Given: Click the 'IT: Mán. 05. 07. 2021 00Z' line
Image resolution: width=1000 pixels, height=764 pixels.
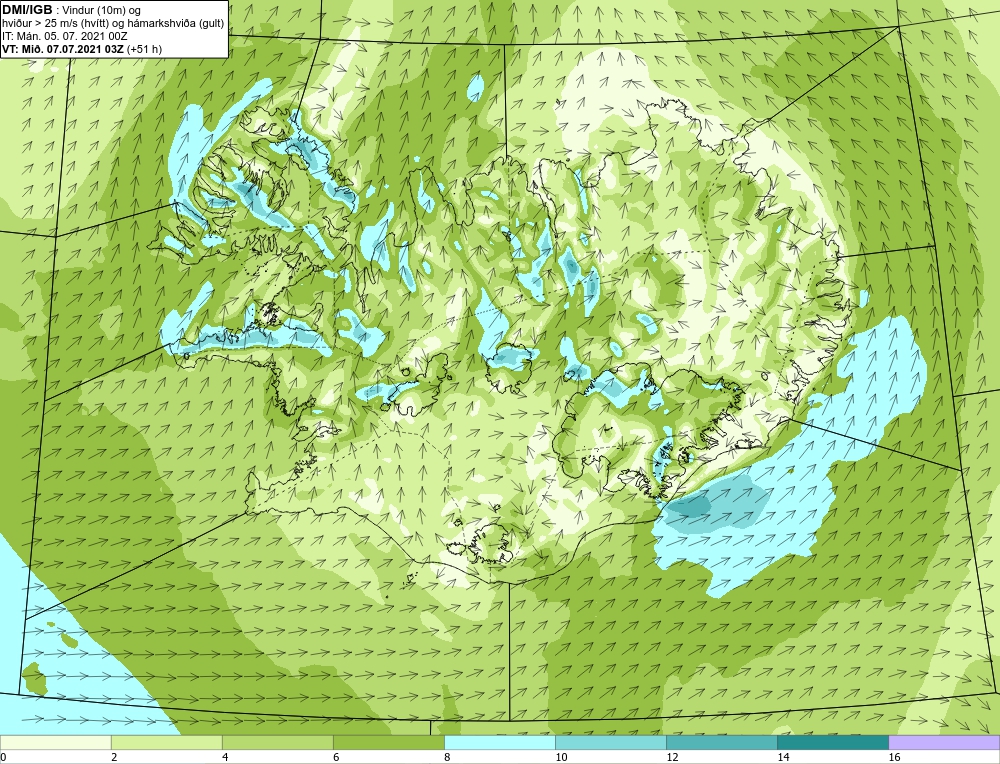Looking at the screenshot, I should tap(64, 36).
